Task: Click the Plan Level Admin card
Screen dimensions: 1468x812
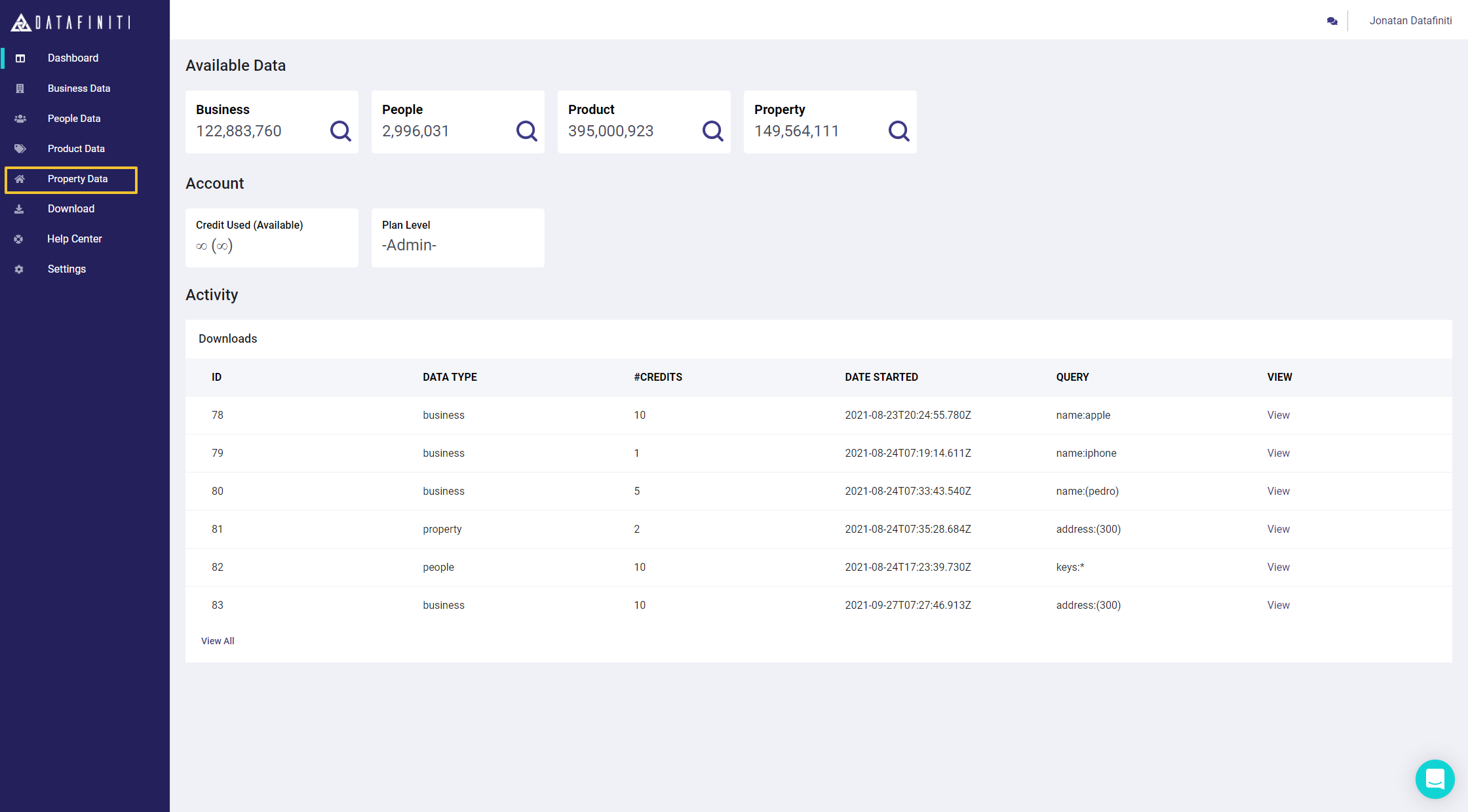Action: point(457,237)
